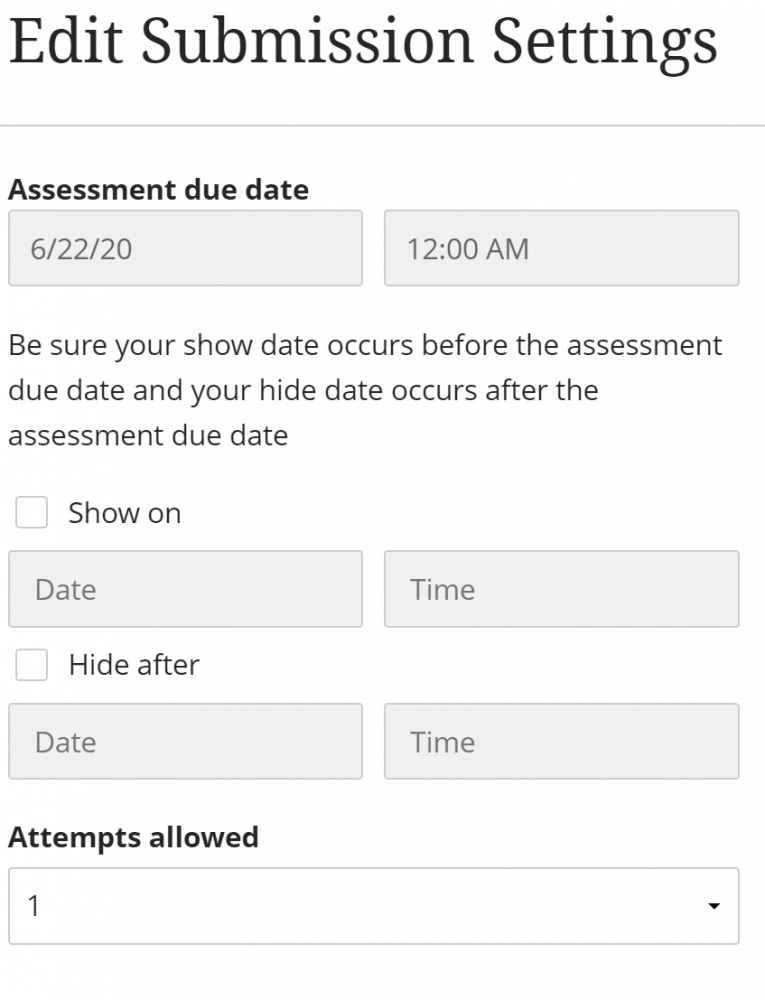This screenshot has width=765, height=1000.
Task: Click the caret arrow in Attempts allowed
Action: tap(713, 906)
